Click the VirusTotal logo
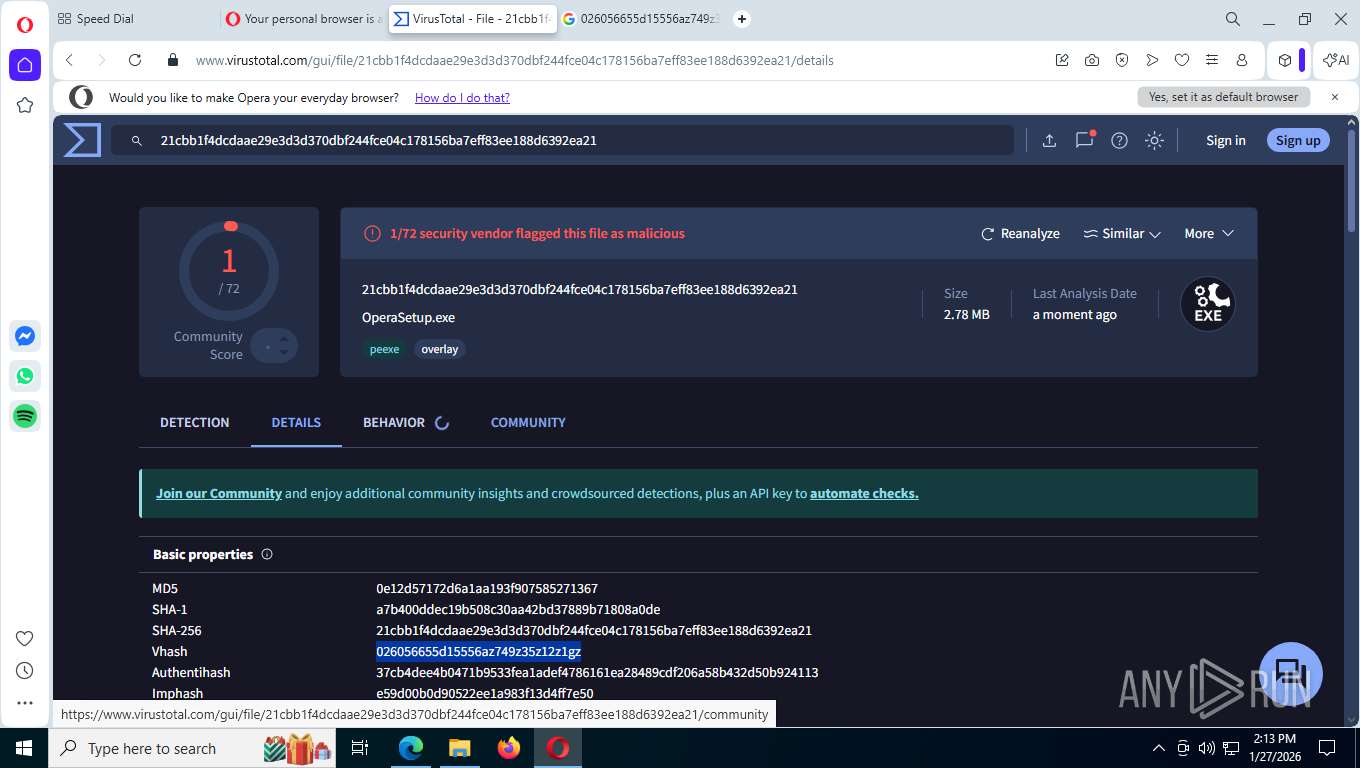The height and width of the screenshot is (768, 1360). [82, 140]
